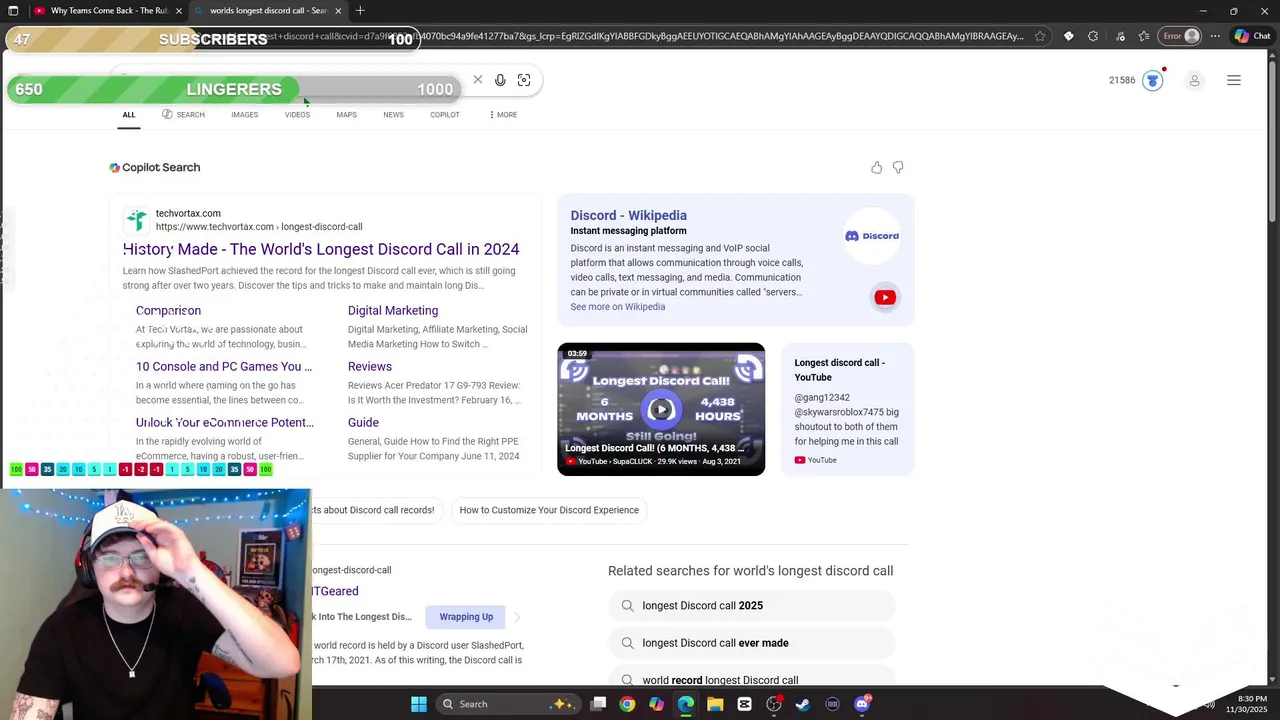Open Microsoft Edge taskbar icon
The image size is (1280, 720).
(x=686, y=704)
